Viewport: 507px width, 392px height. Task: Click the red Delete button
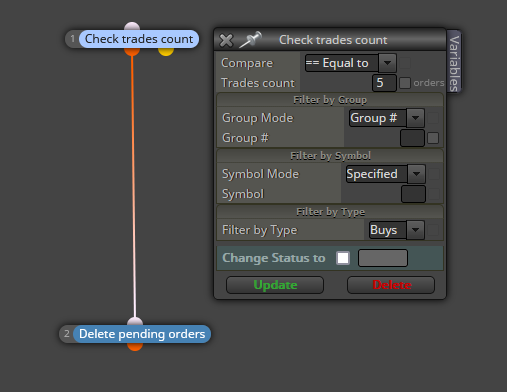click(x=391, y=285)
